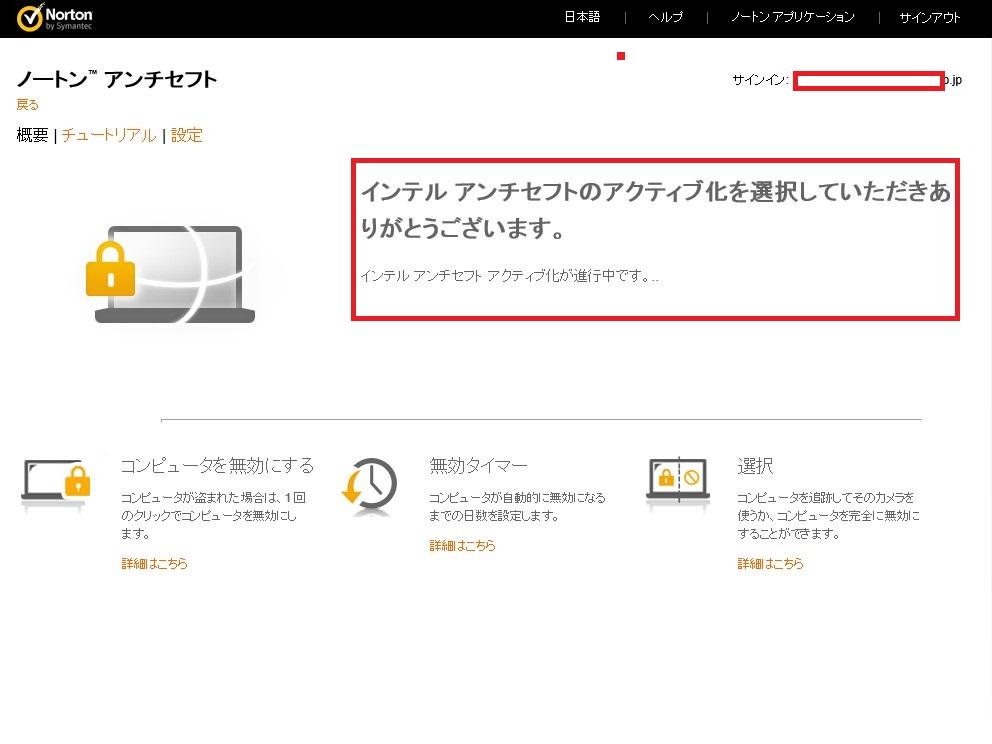This screenshot has height=744, width=992.
Task: Open ノートン アプリケーション in the top bar
Action: pyautogui.click(x=793, y=17)
